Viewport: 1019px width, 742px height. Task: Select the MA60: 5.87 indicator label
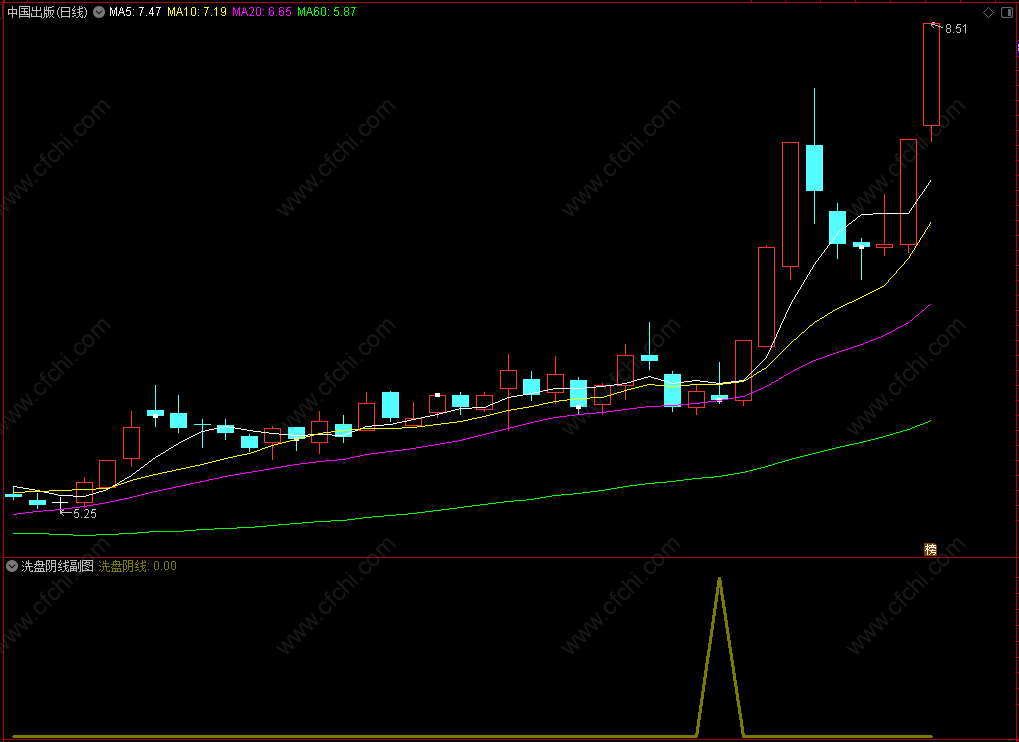click(327, 12)
